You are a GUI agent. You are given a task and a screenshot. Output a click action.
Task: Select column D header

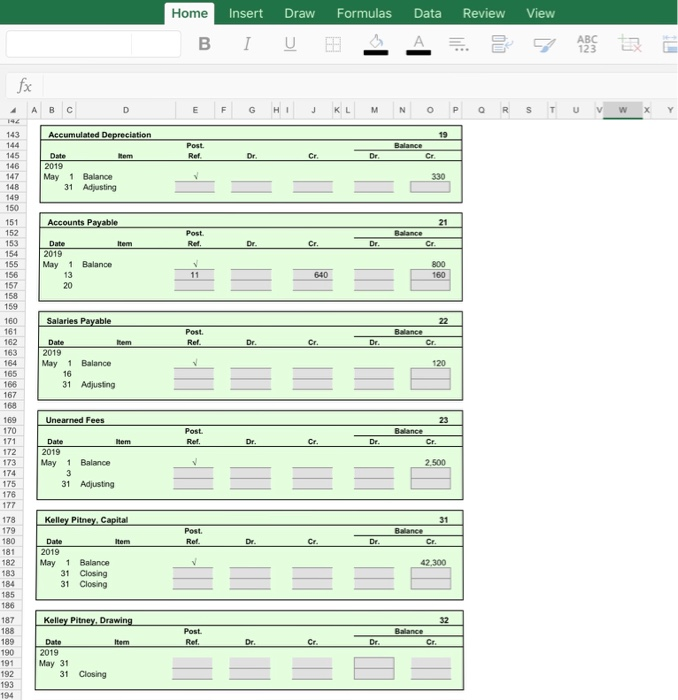pos(126,110)
